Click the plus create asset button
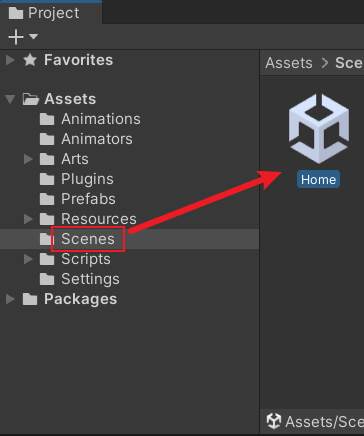 click(16, 37)
